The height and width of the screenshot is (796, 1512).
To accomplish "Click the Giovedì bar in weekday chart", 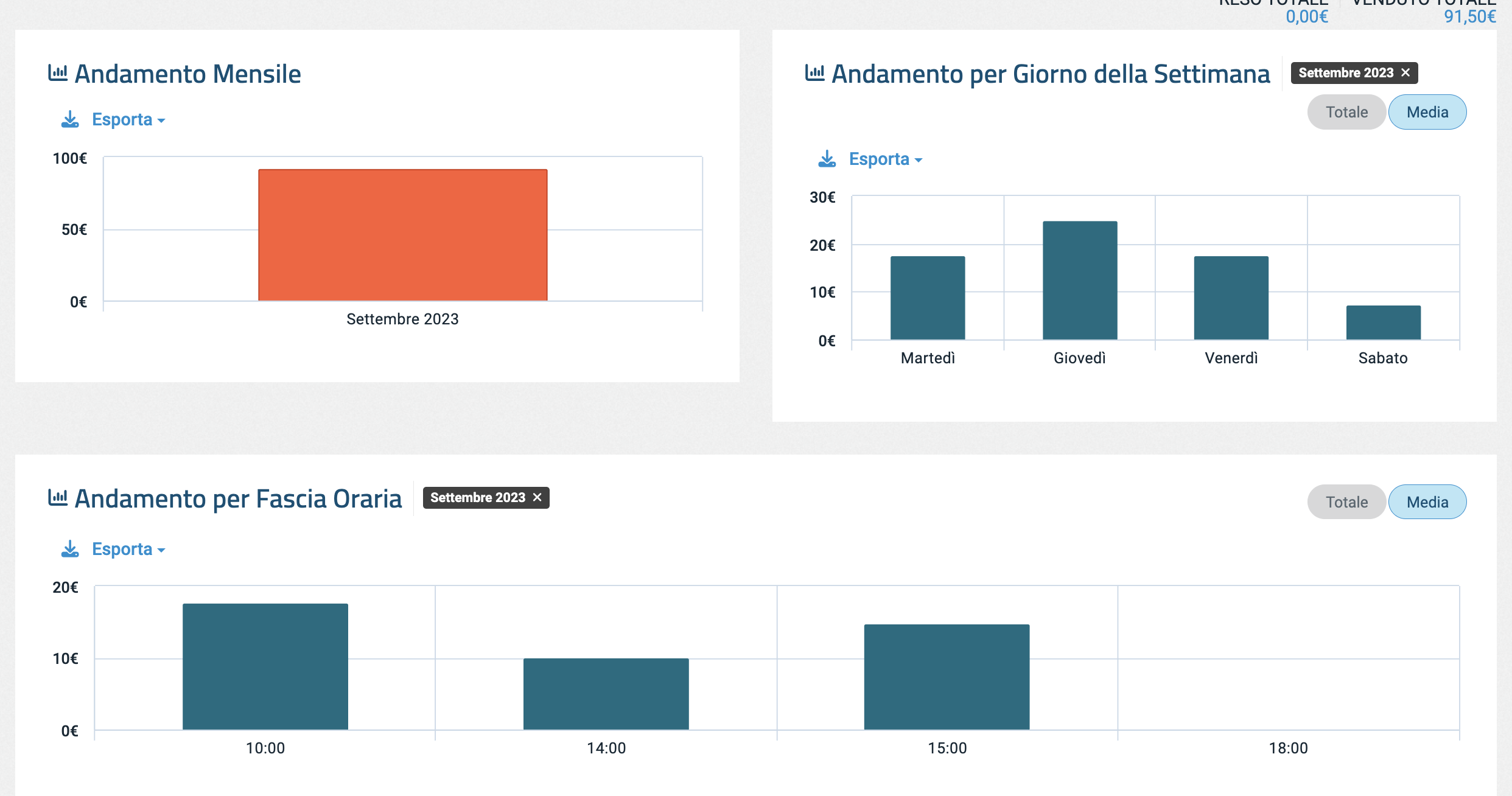I will point(1080,280).
